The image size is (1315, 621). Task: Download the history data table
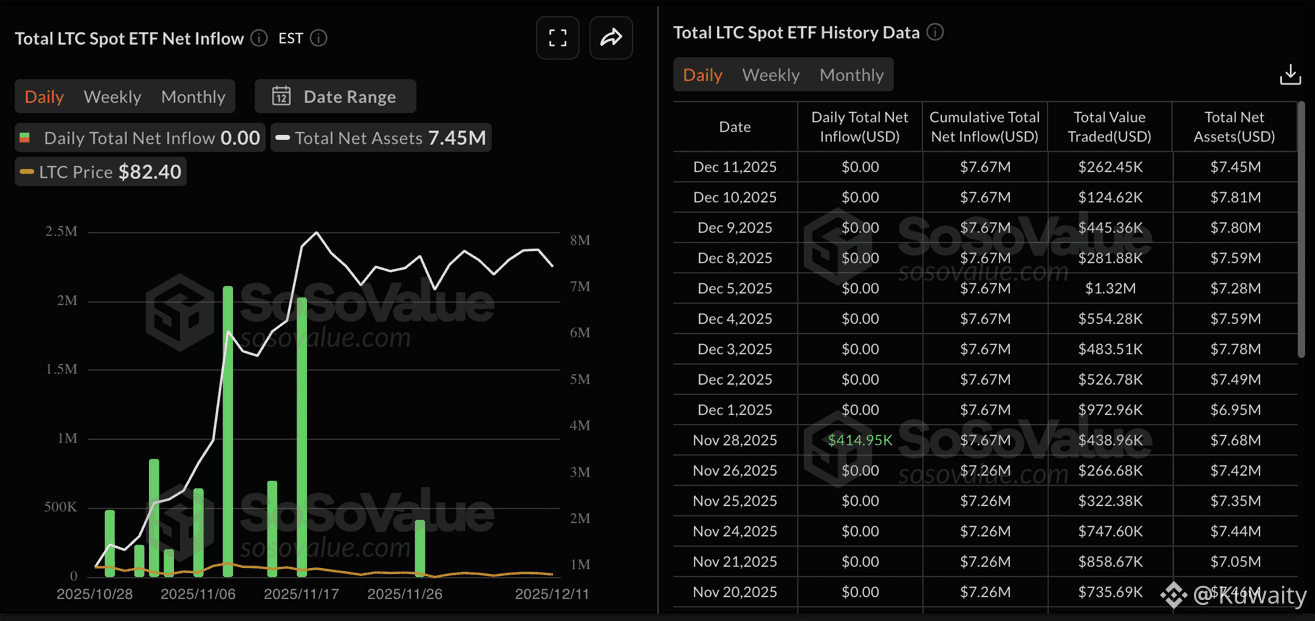pyautogui.click(x=1290, y=75)
